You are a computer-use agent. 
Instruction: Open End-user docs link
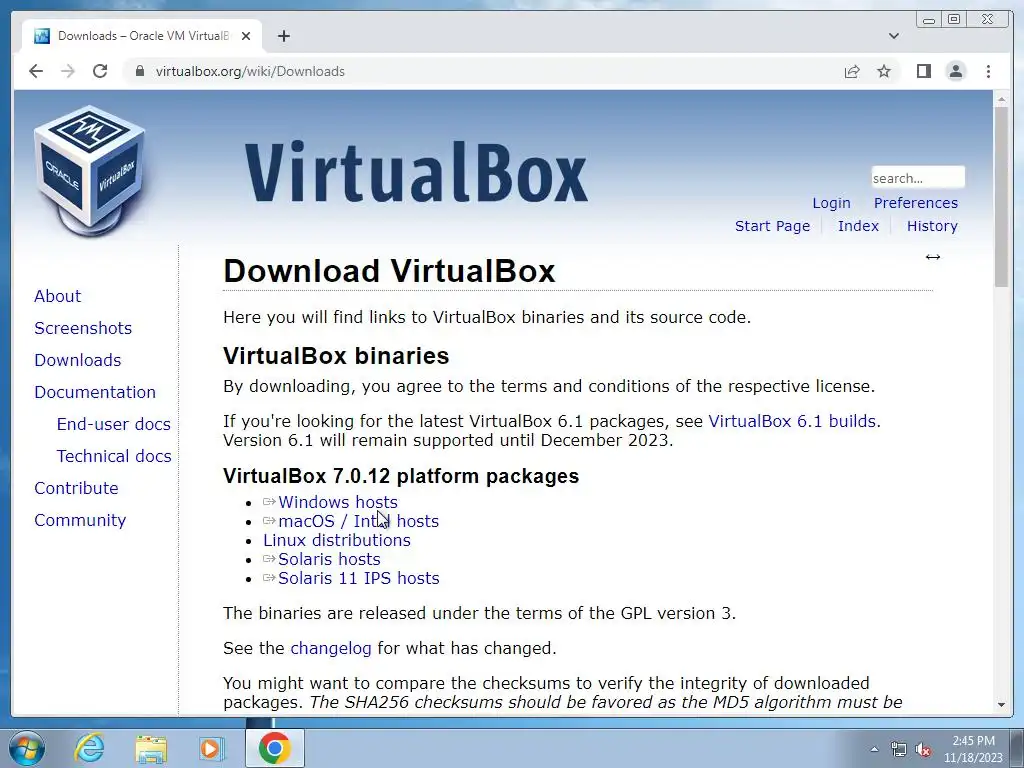tap(114, 424)
